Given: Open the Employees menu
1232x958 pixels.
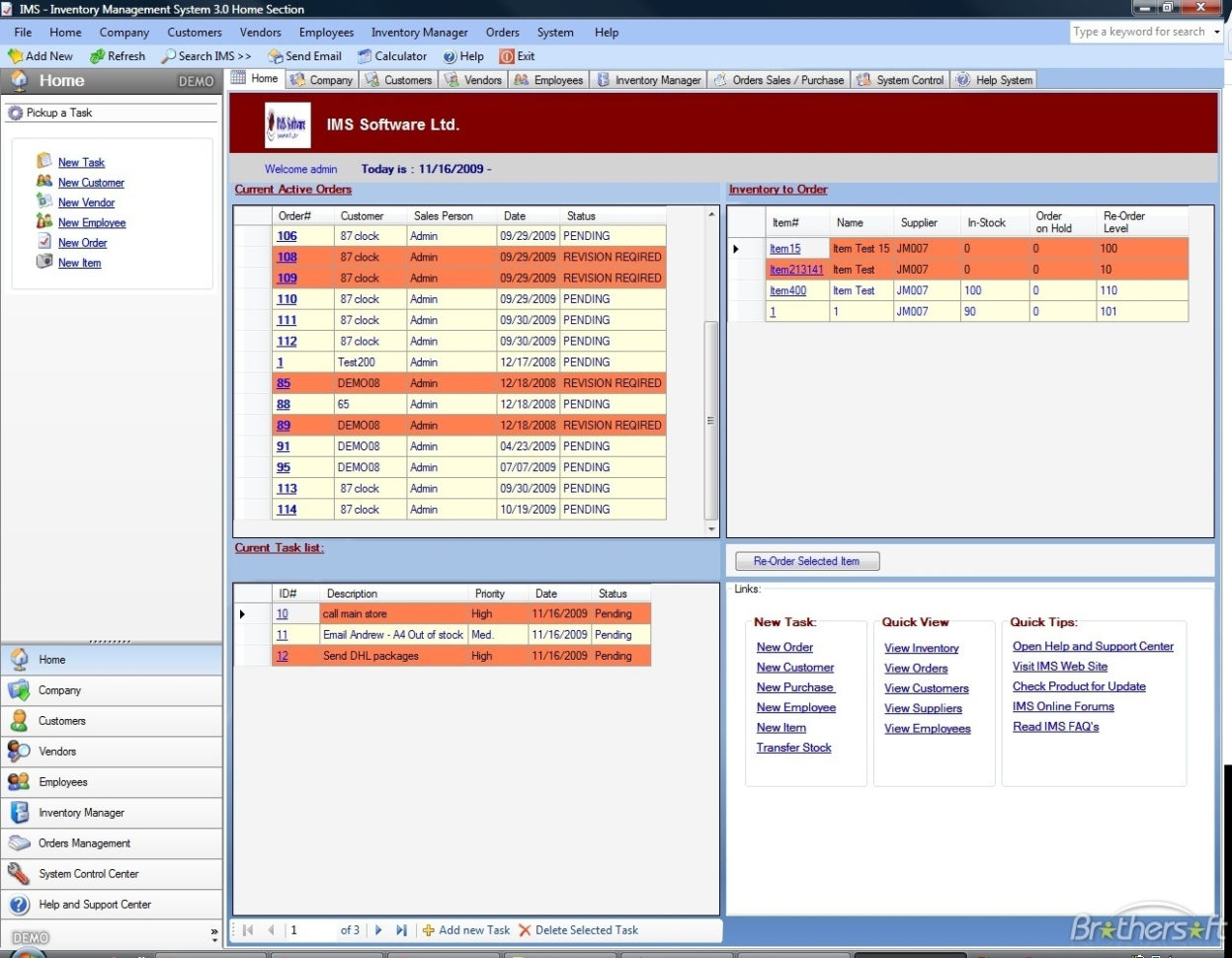Looking at the screenshot, I should coord(326,32).
